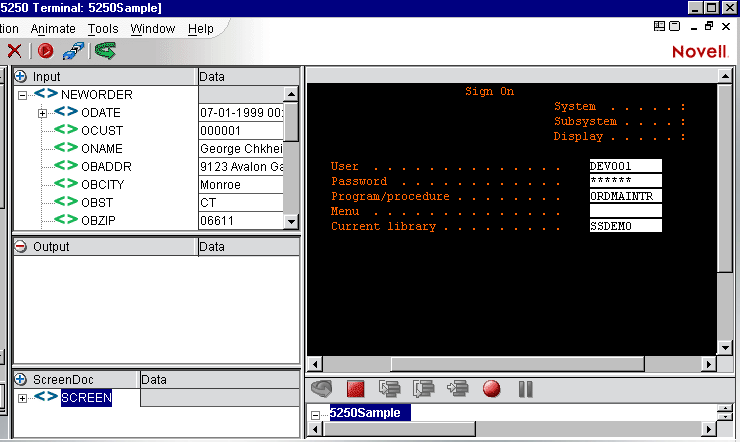Click the Program/procedure field ORDMAINTR
This screenshot has height=443, width=740.
(x=625, y=196)
